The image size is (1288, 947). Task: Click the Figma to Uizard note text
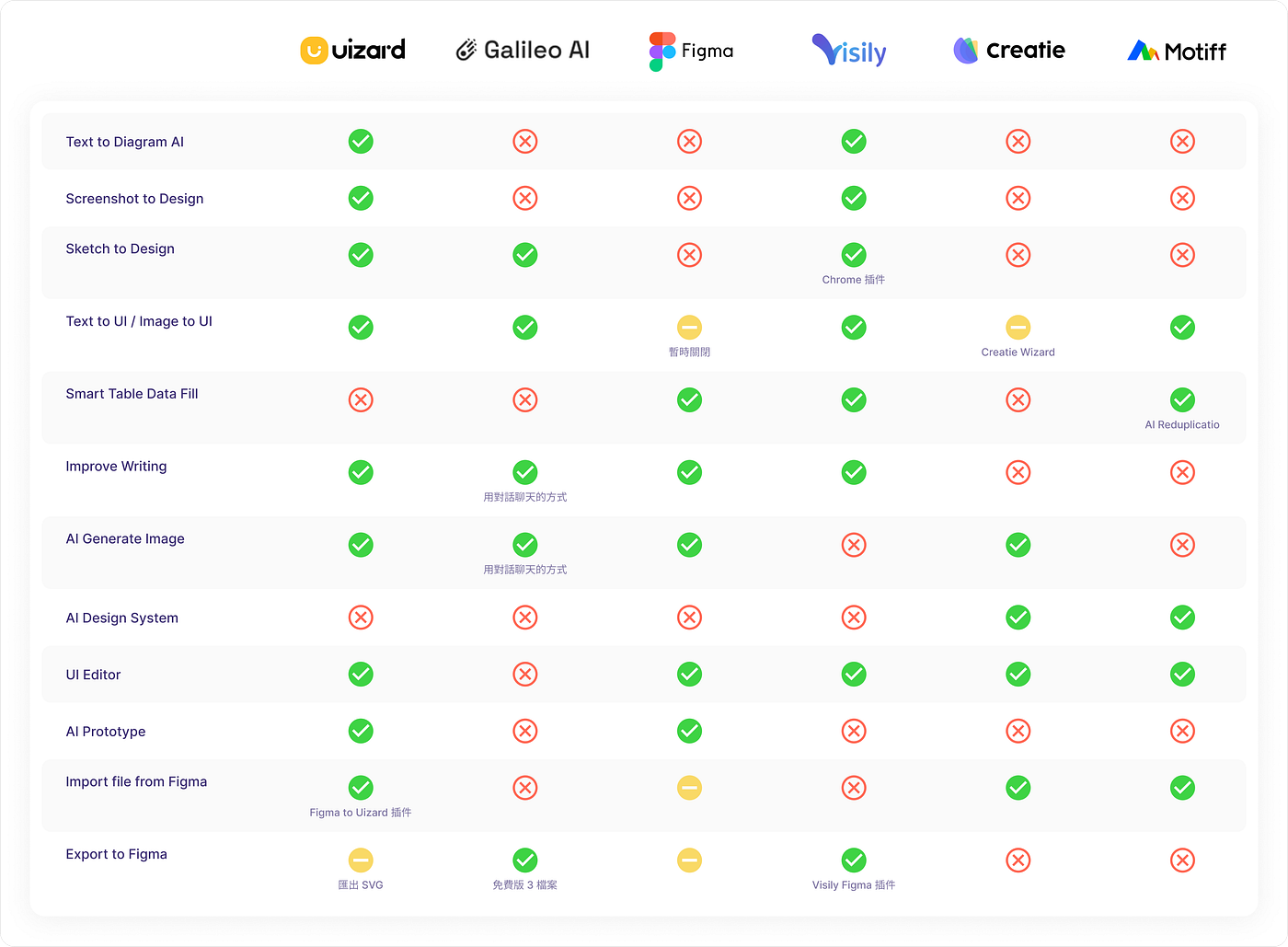tap(361, 813)
